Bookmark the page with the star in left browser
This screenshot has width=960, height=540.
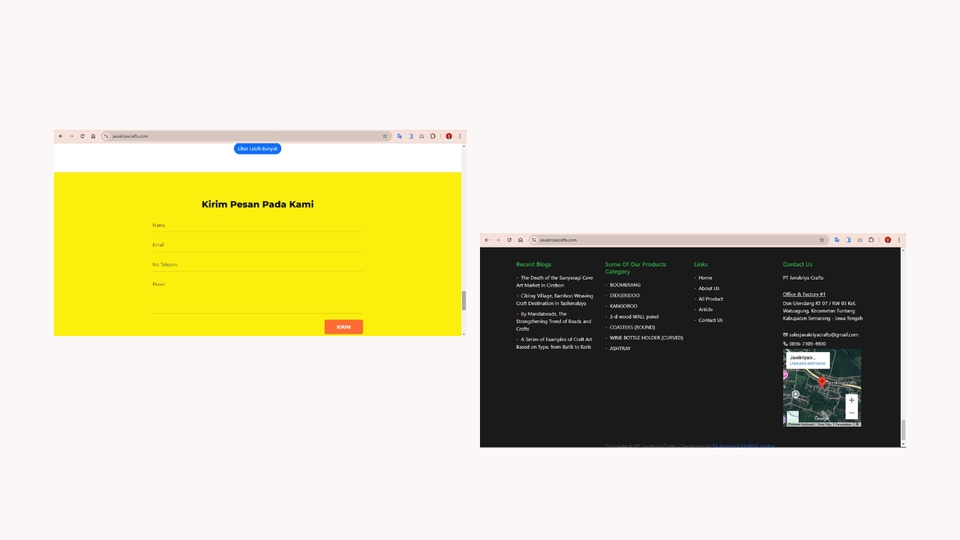[x=385, y=136]
